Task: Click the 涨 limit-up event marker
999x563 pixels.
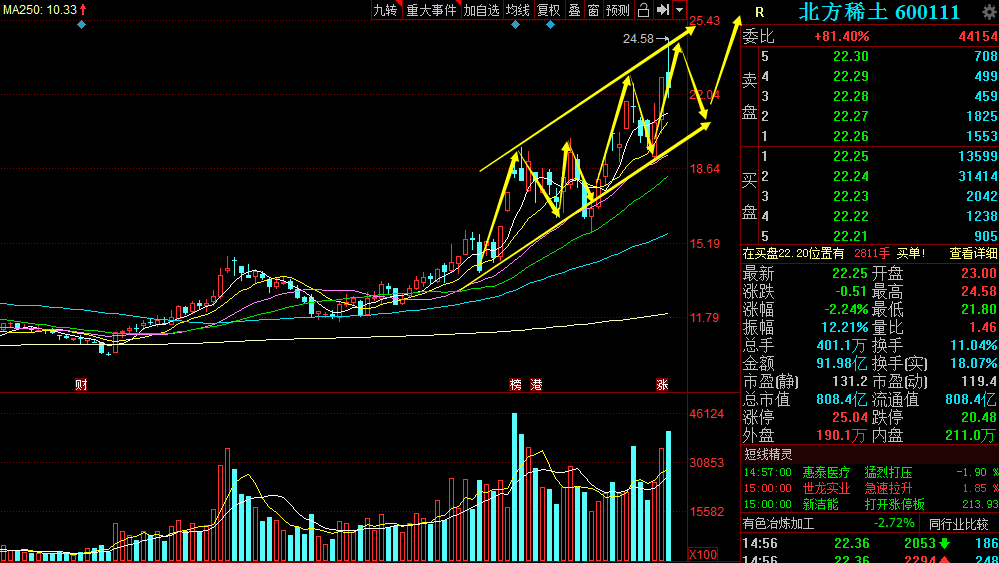Action: tap(663, 385)
